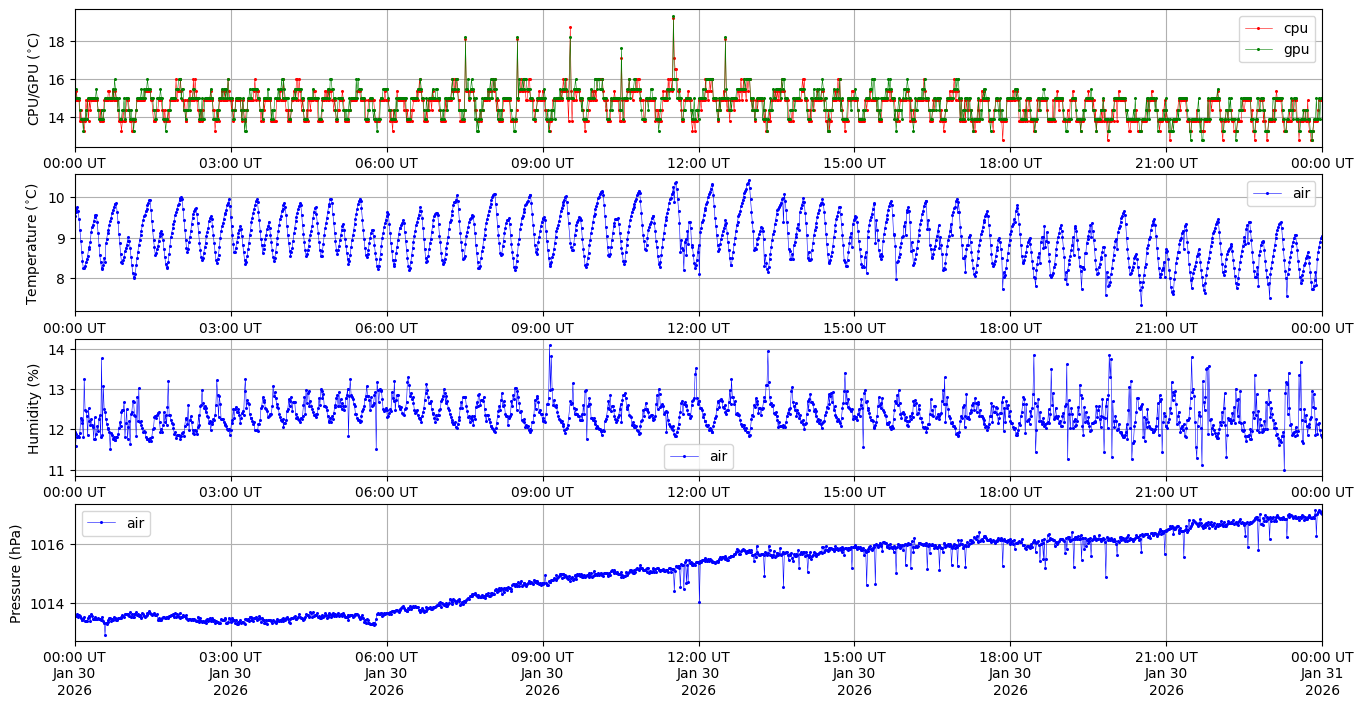Click the gpu legend entry label

[1295, 49]
